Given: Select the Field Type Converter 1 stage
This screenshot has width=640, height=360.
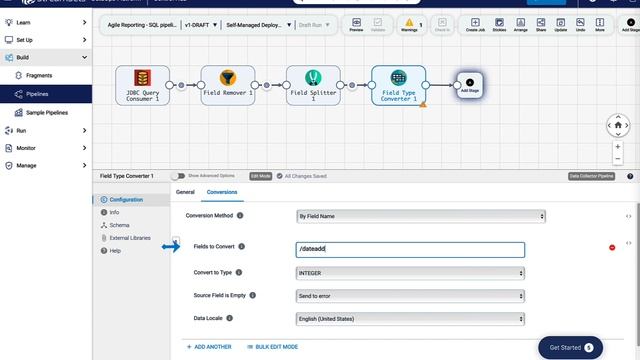Looking at the screenshot, I should [398, 85].
